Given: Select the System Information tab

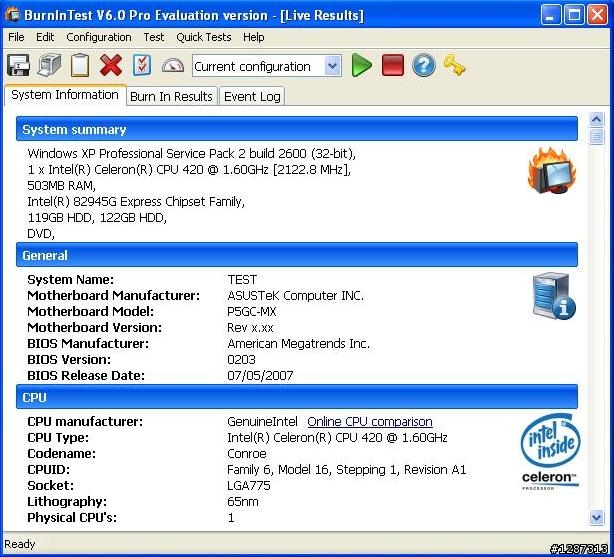Looking at the screenshot, I should pos(65,95).
